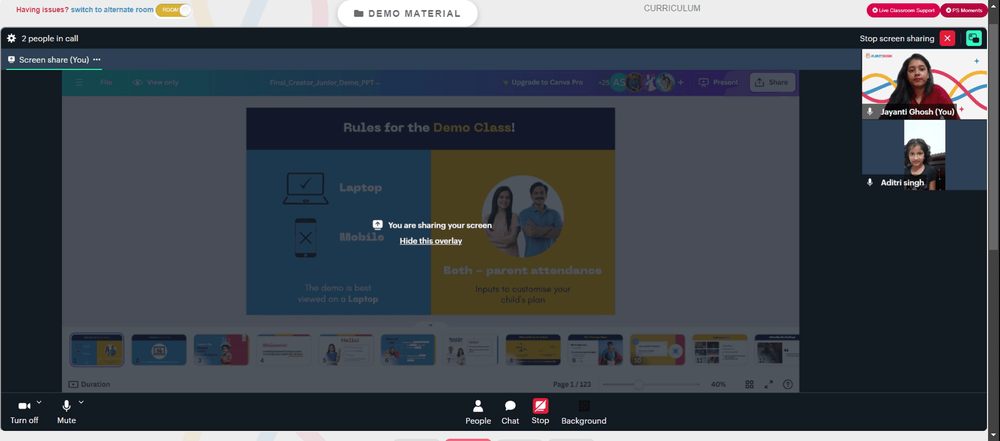This screenshot has height=441, width=1000.
Task: Click AS collaborator avatar
Action: [618, 82]
